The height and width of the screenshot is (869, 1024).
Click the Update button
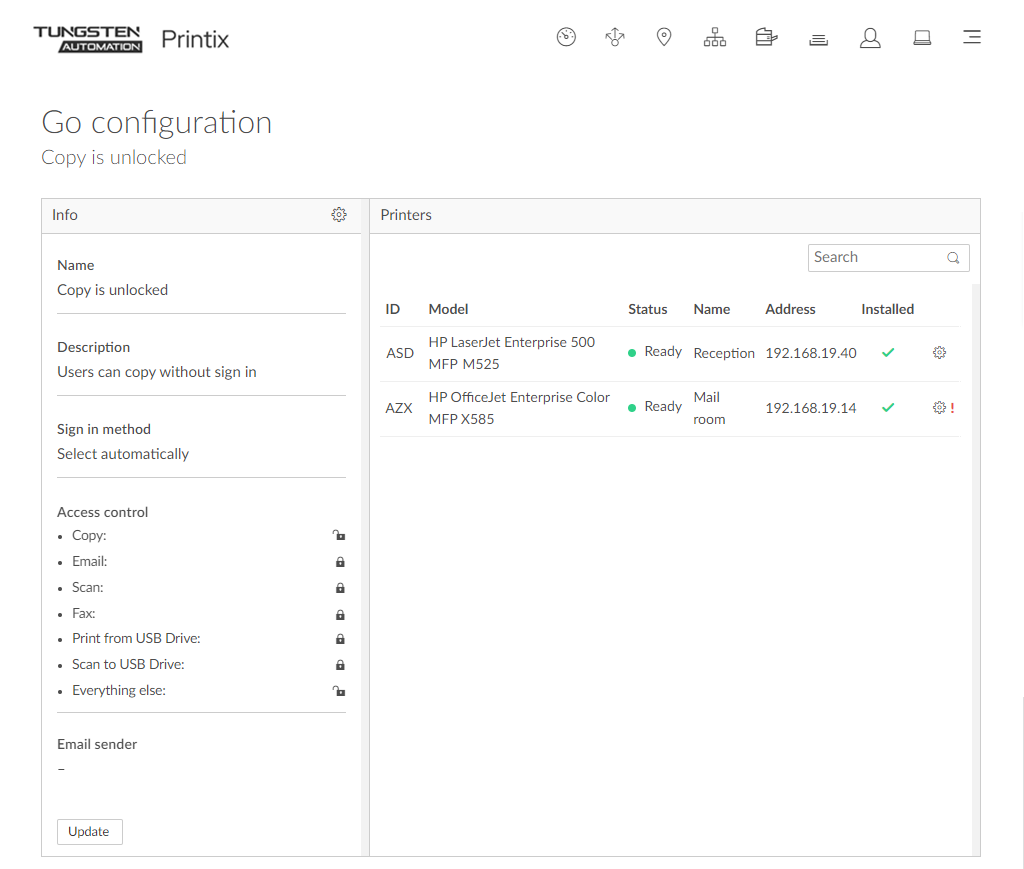[89, 832]
